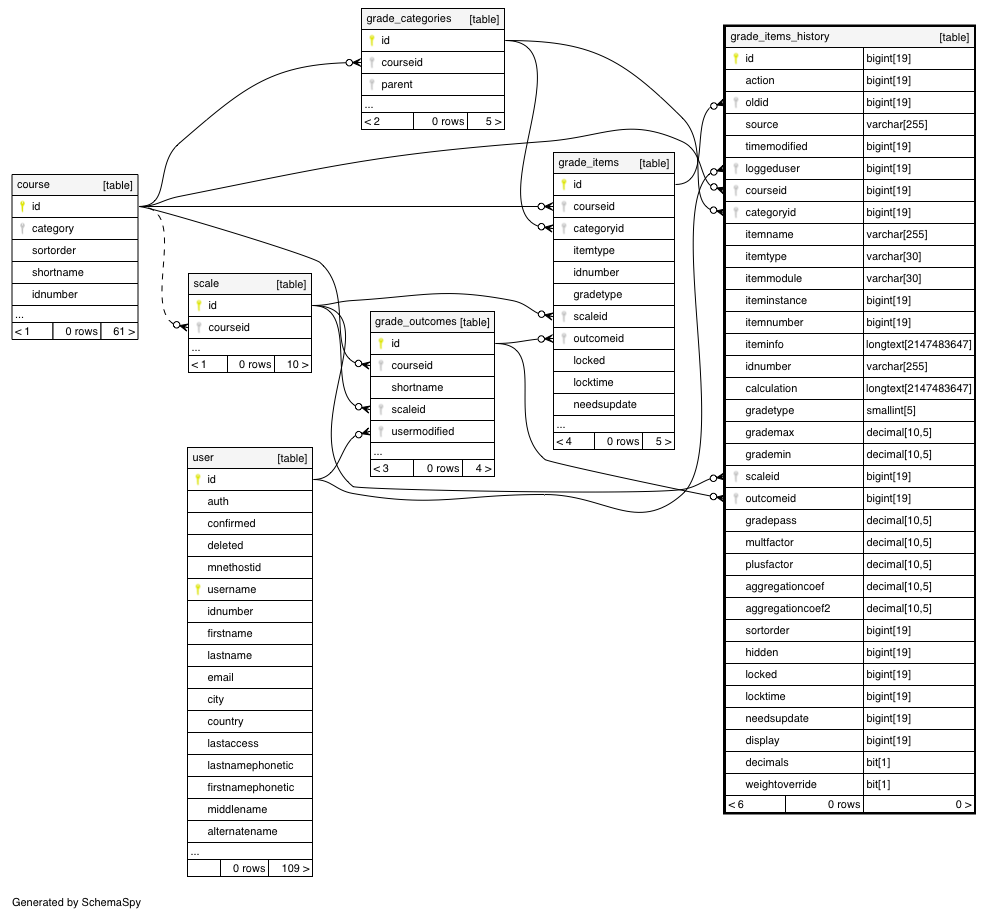Click the gray key icon next to category in course table
This screenshot has height=916, width=988.
click(22, 229)
